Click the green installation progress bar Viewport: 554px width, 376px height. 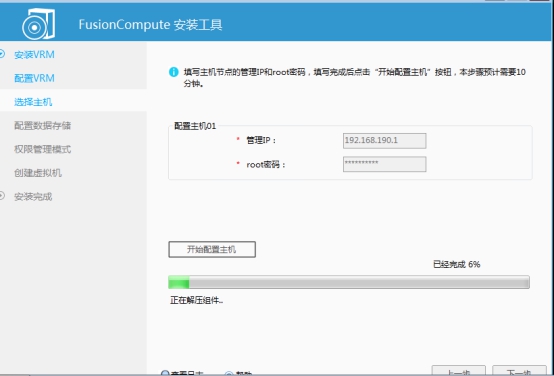tap(349, 282)
